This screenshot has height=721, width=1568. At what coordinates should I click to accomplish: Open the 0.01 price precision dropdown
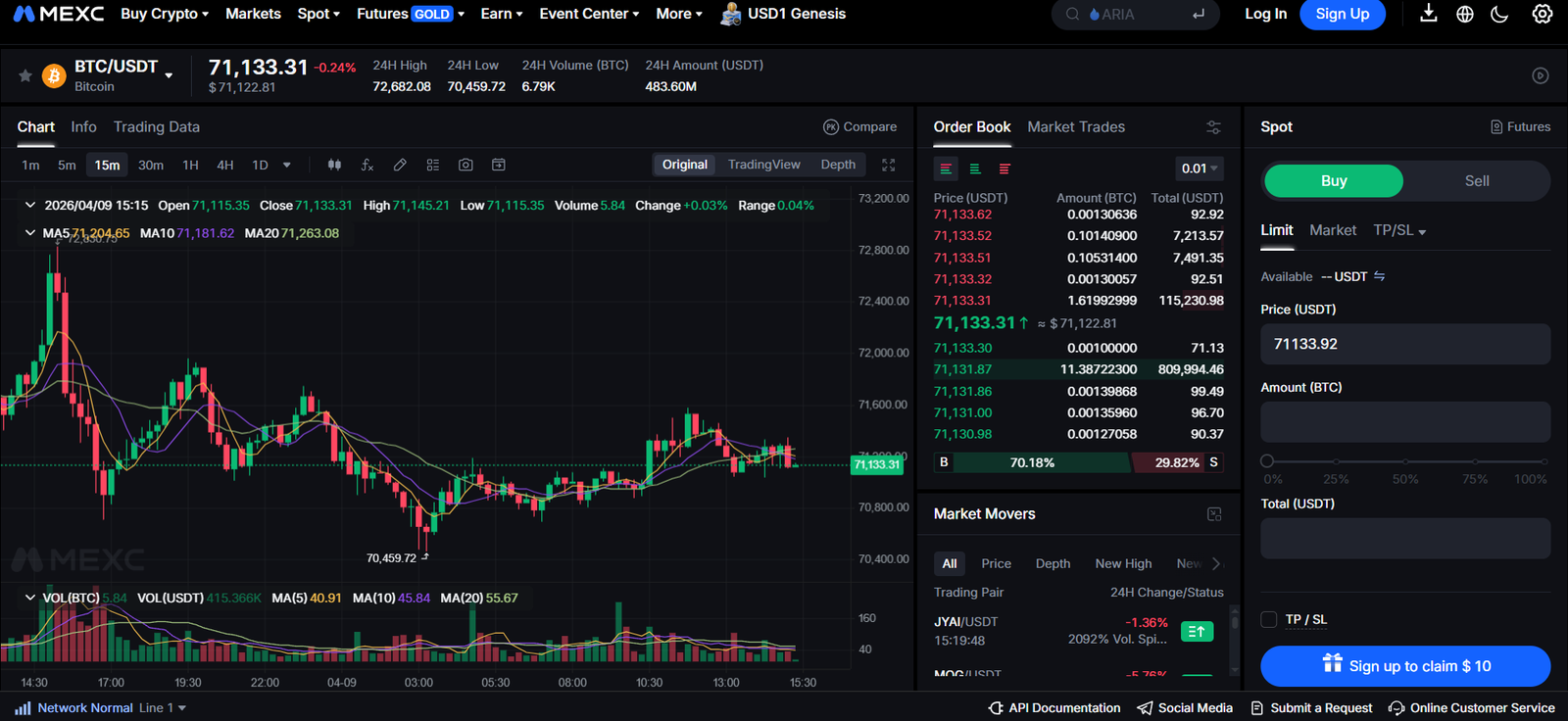click(1200, 168)
